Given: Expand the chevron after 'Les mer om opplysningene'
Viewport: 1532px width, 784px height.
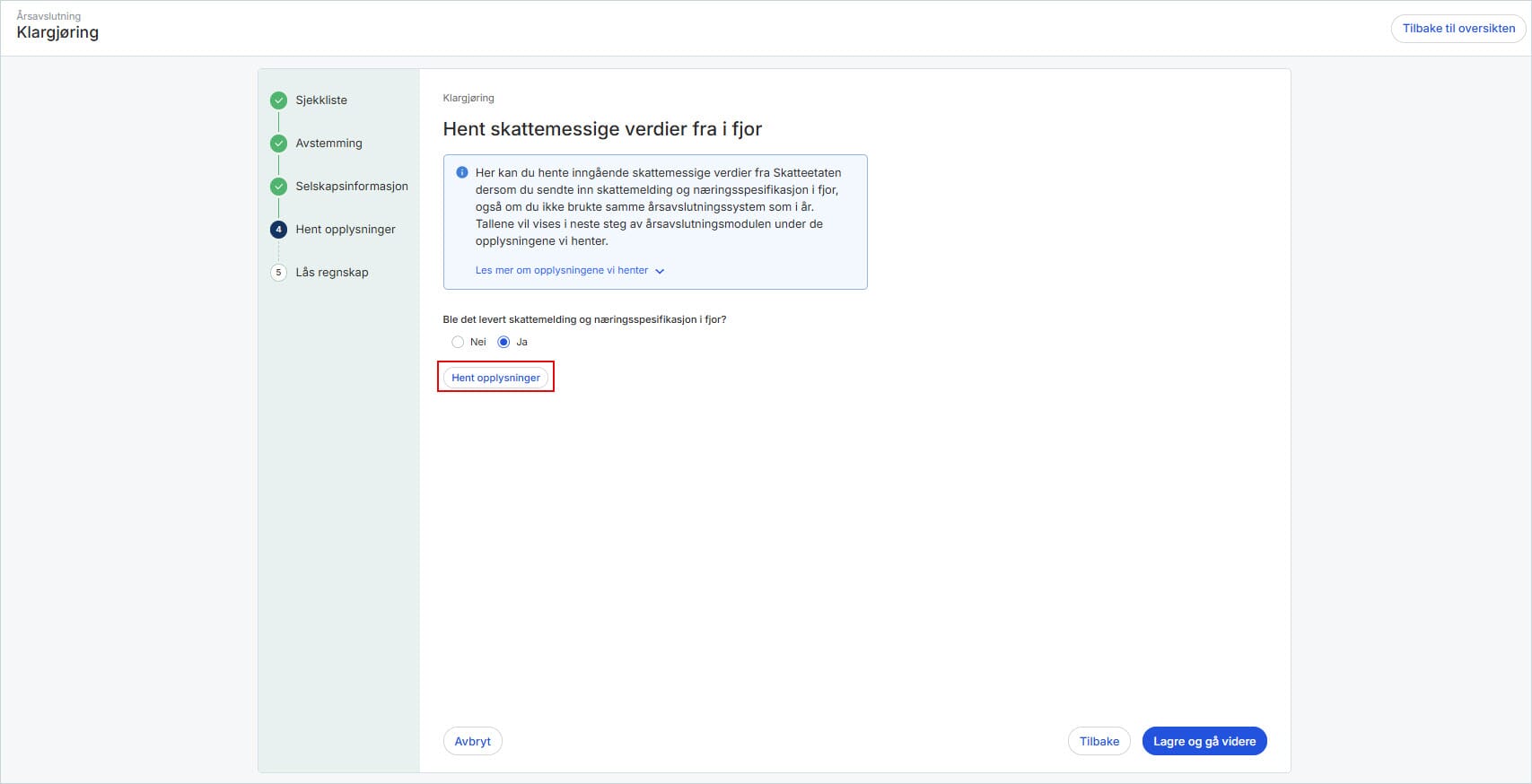Looking at the screenshot, I should coord(660,271).
